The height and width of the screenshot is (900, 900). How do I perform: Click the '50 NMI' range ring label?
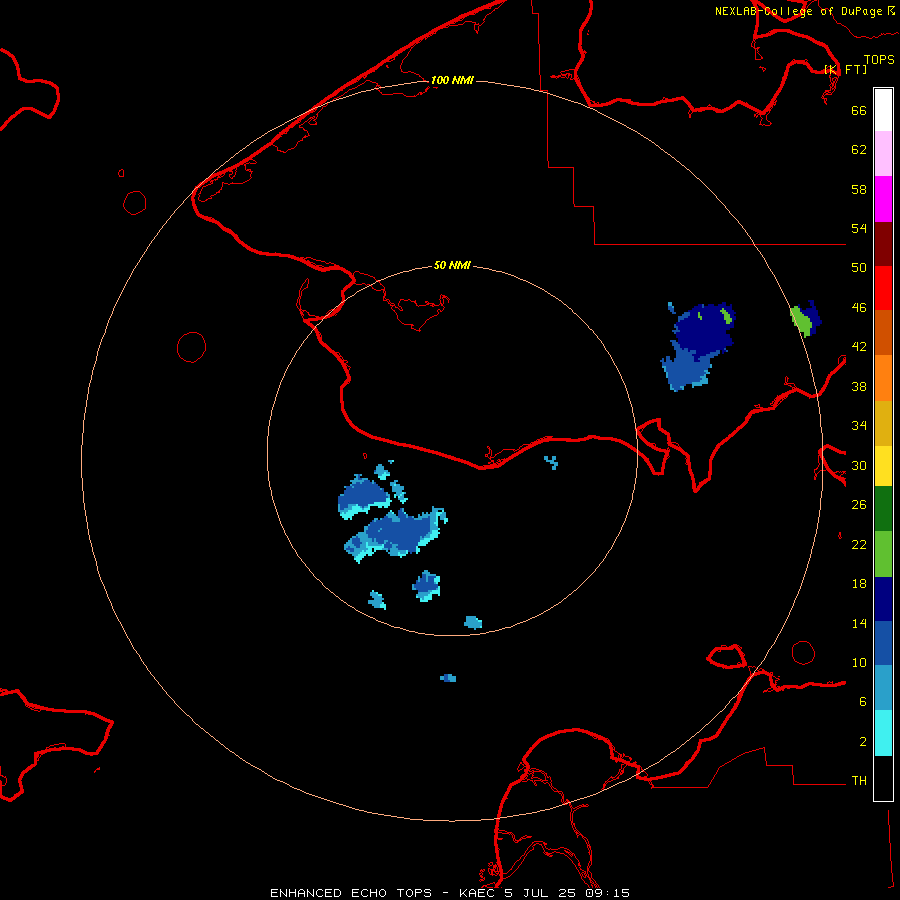click(x=452, y=265)
